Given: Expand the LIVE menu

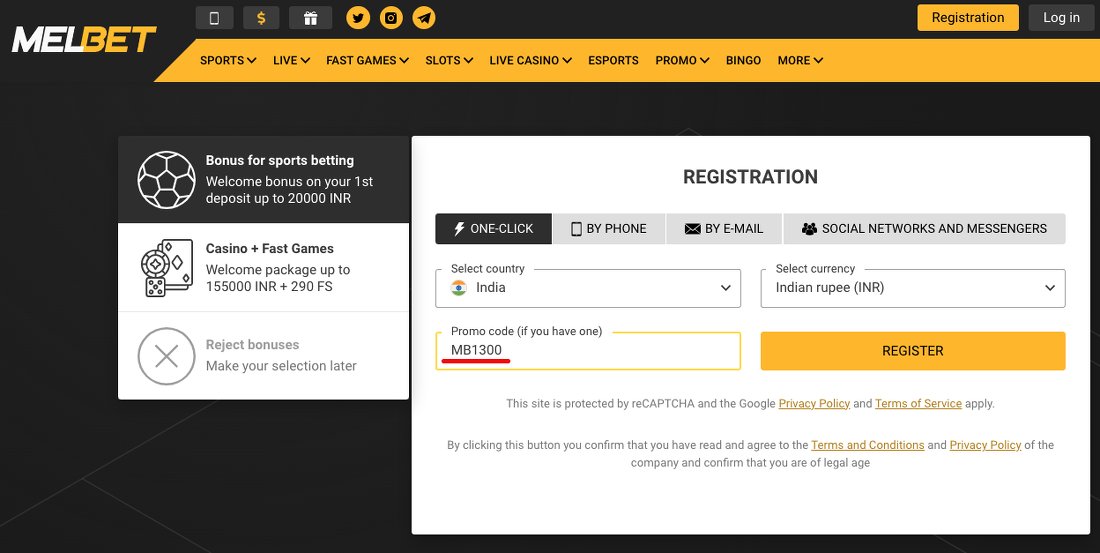Looking at the screenshot, I should [291, 60].
